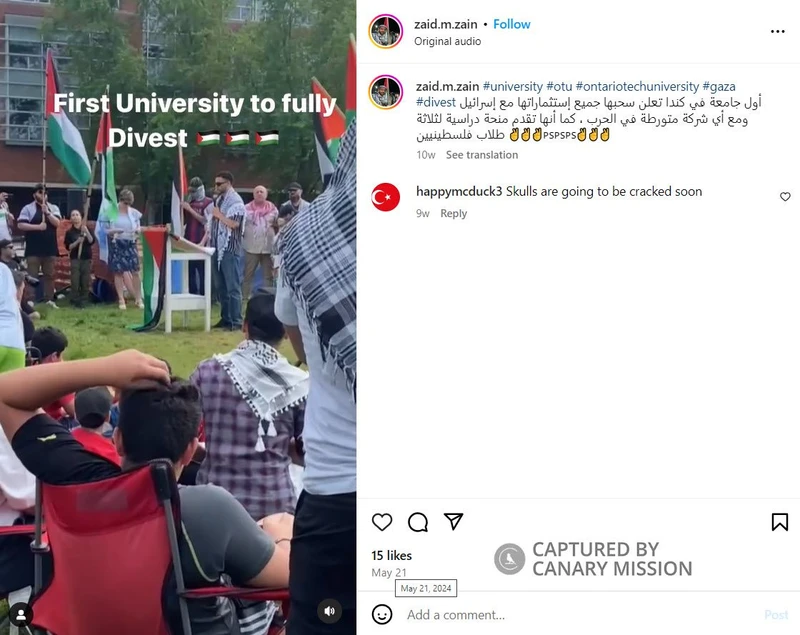Like happymcduck3's comment with the small heart

[785, 196]
